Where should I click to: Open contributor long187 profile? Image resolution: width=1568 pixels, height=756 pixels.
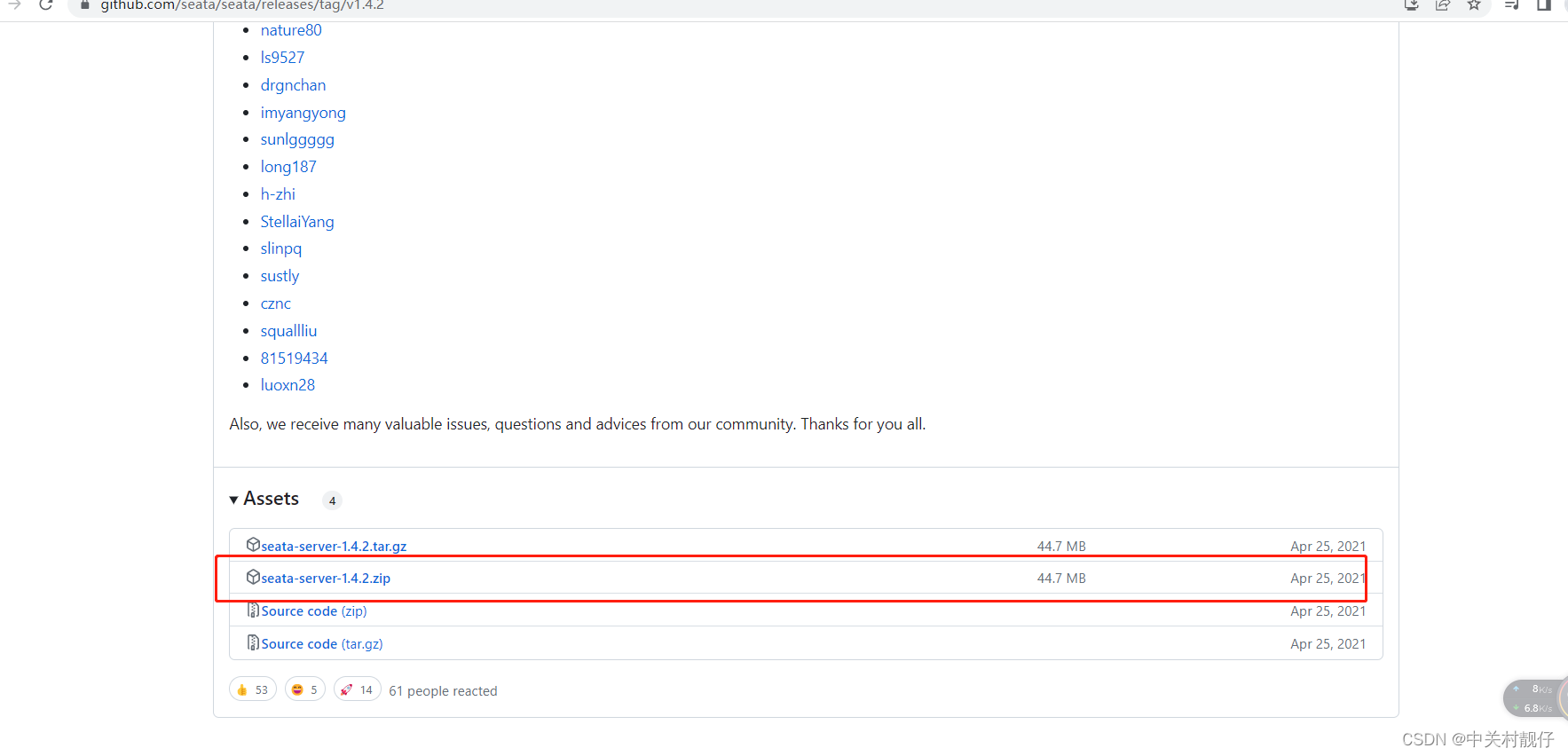[288, 167]
